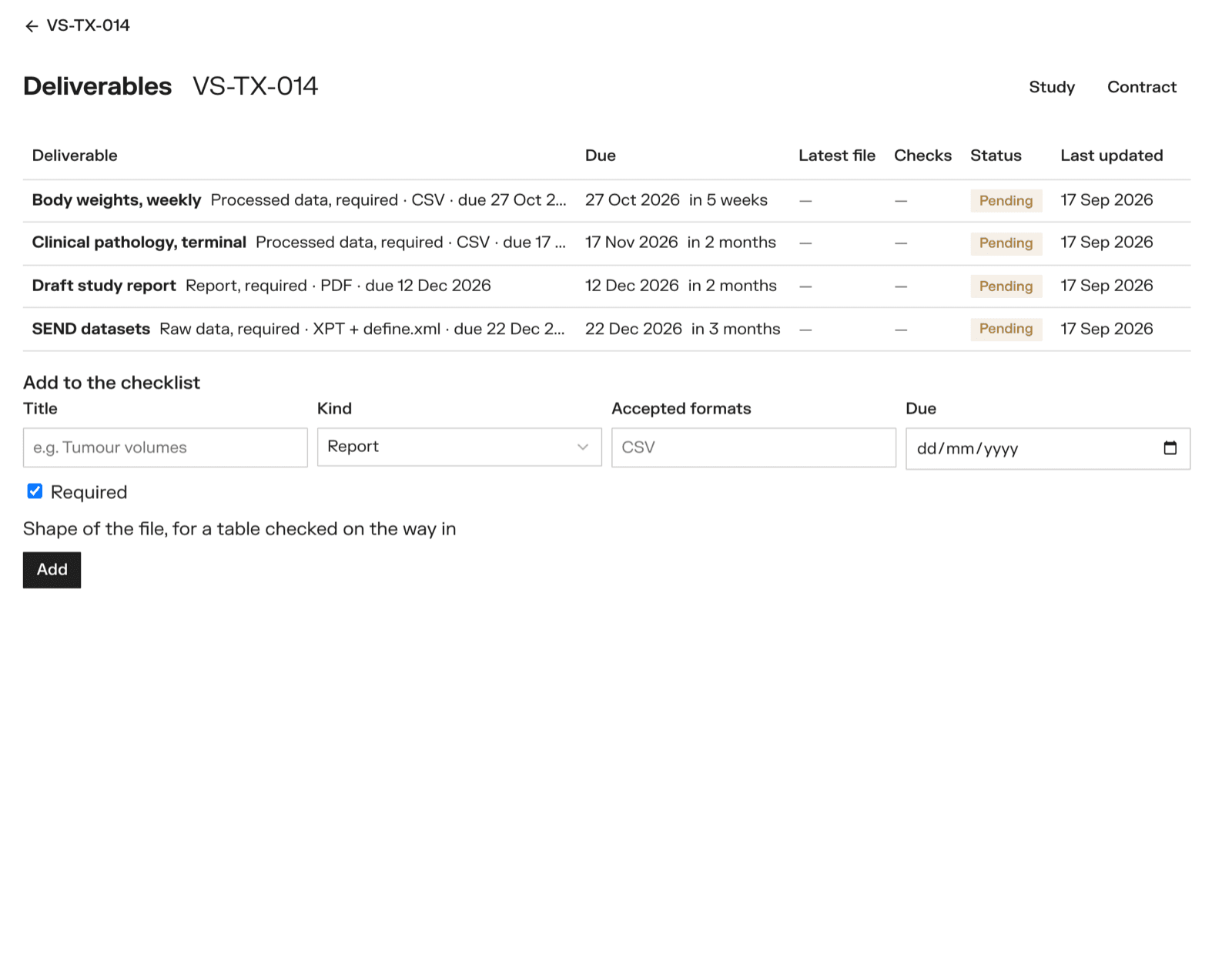Click the Deliverables page heading
The height and width of the screenshot is (958, 1232).
click(x=97, y=86)
